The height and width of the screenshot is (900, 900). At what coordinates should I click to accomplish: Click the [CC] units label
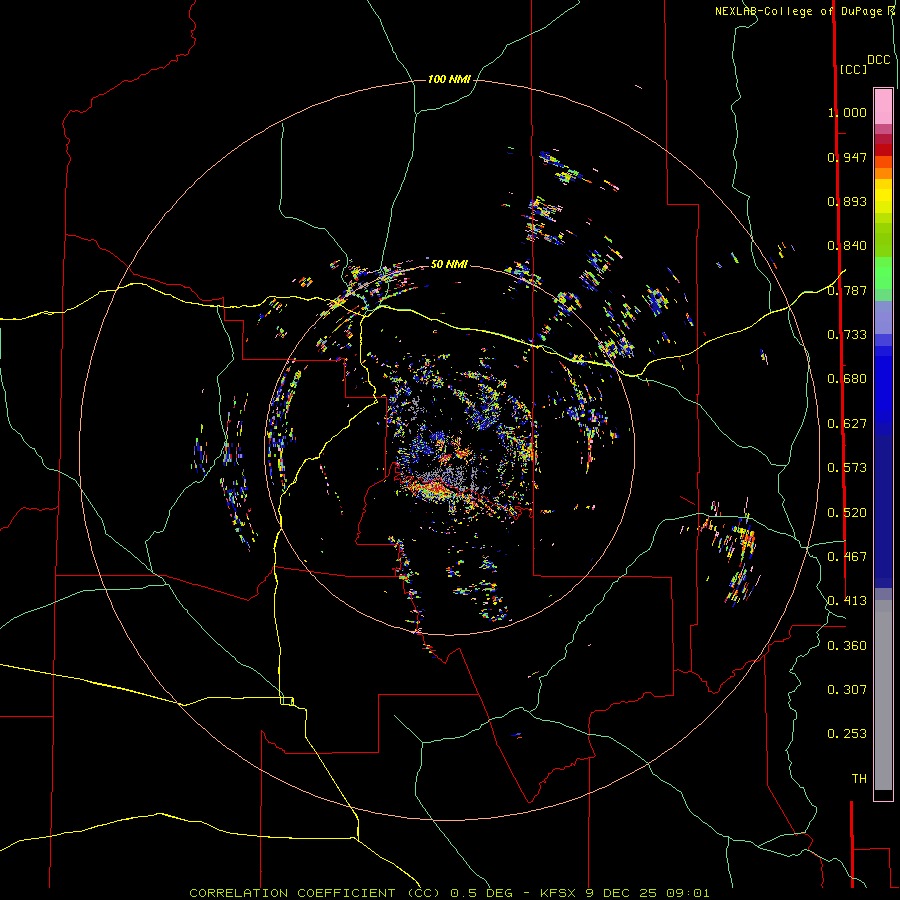(853, 69)
